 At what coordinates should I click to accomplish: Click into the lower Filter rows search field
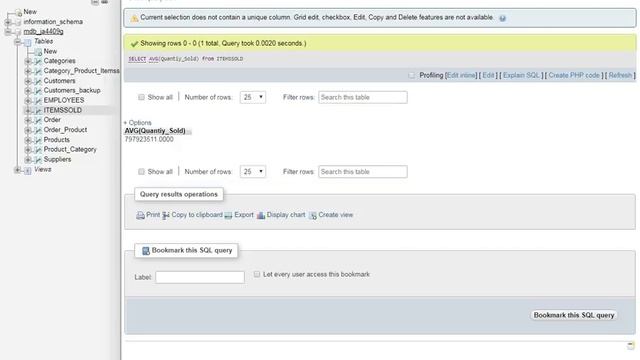362,171
